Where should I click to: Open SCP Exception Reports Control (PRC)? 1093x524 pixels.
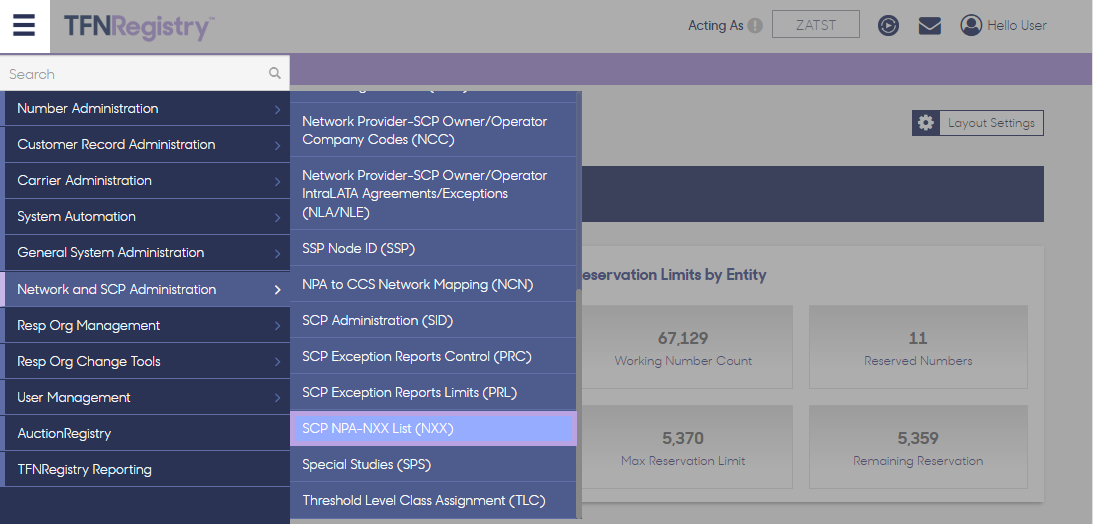[x=433, y=357]
